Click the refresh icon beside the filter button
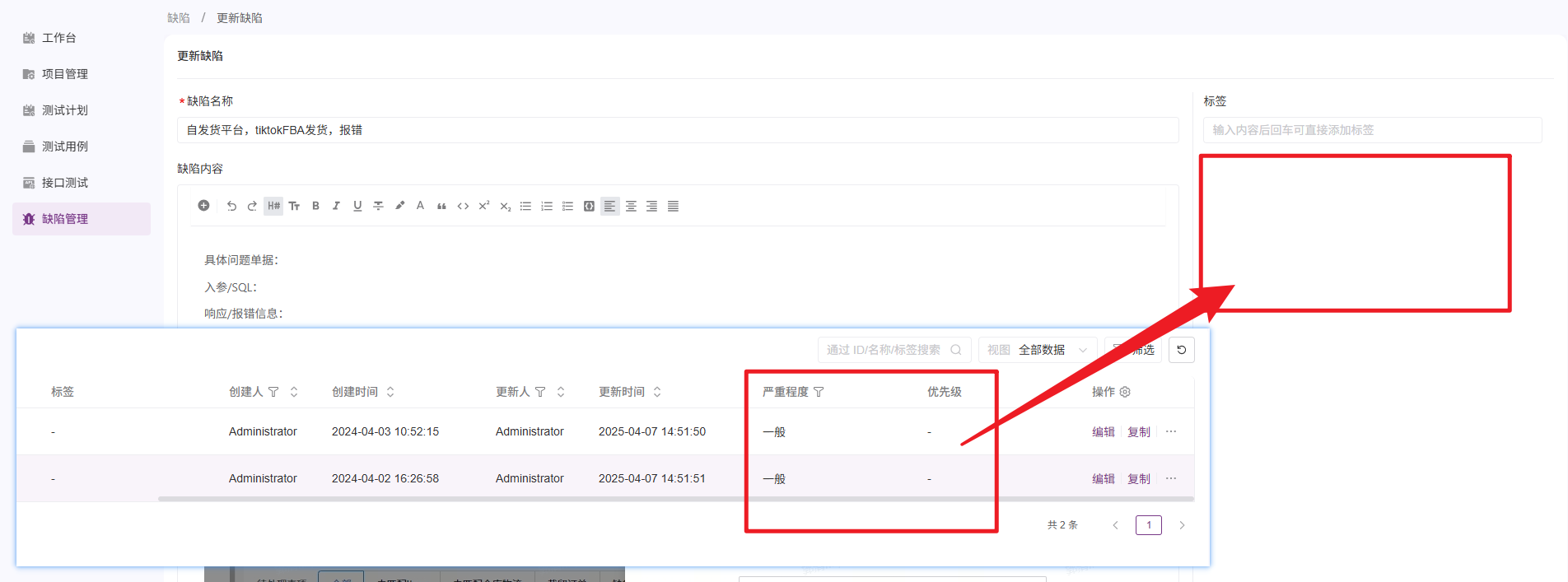 (x=1181, y=350)
